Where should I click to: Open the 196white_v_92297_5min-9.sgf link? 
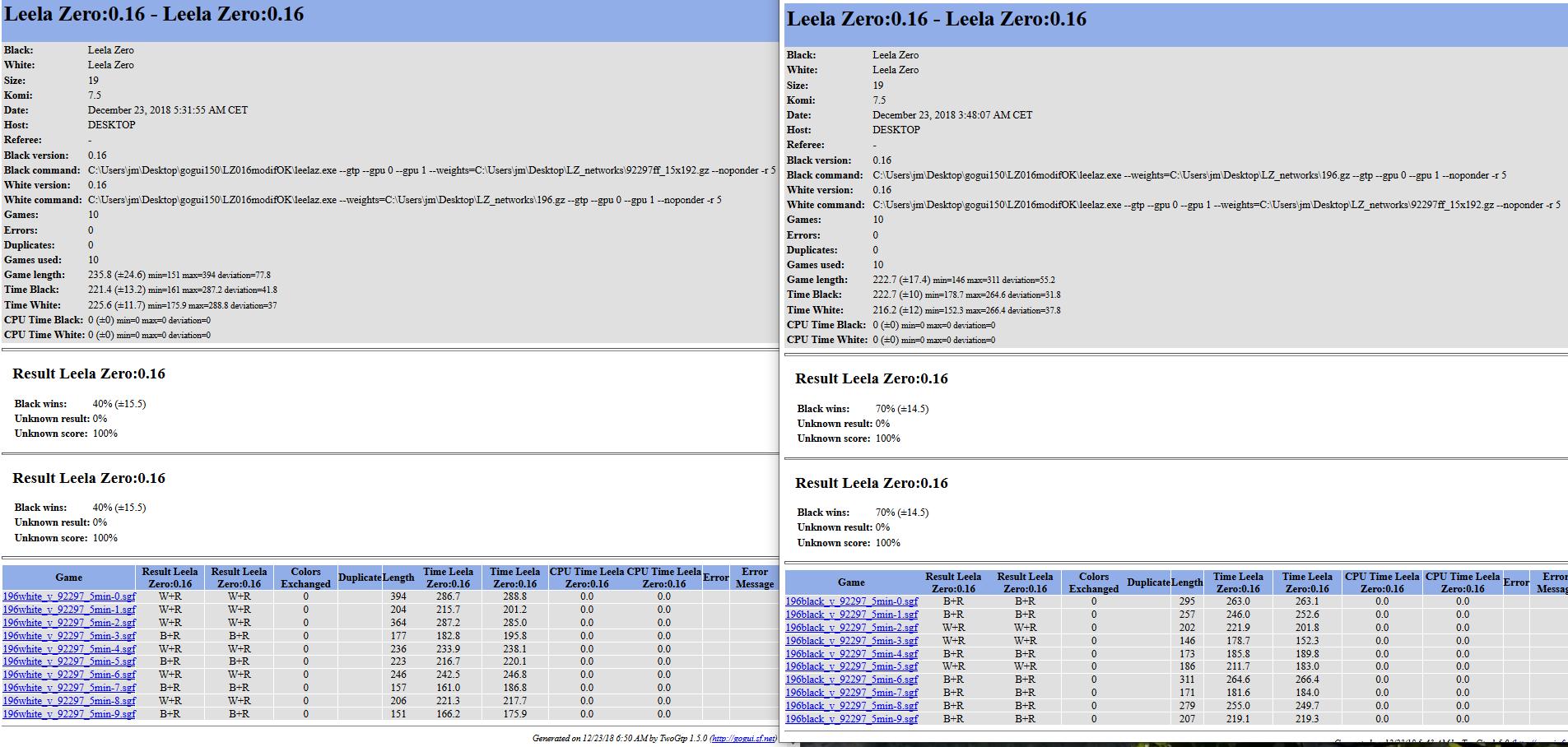[69, 714]
